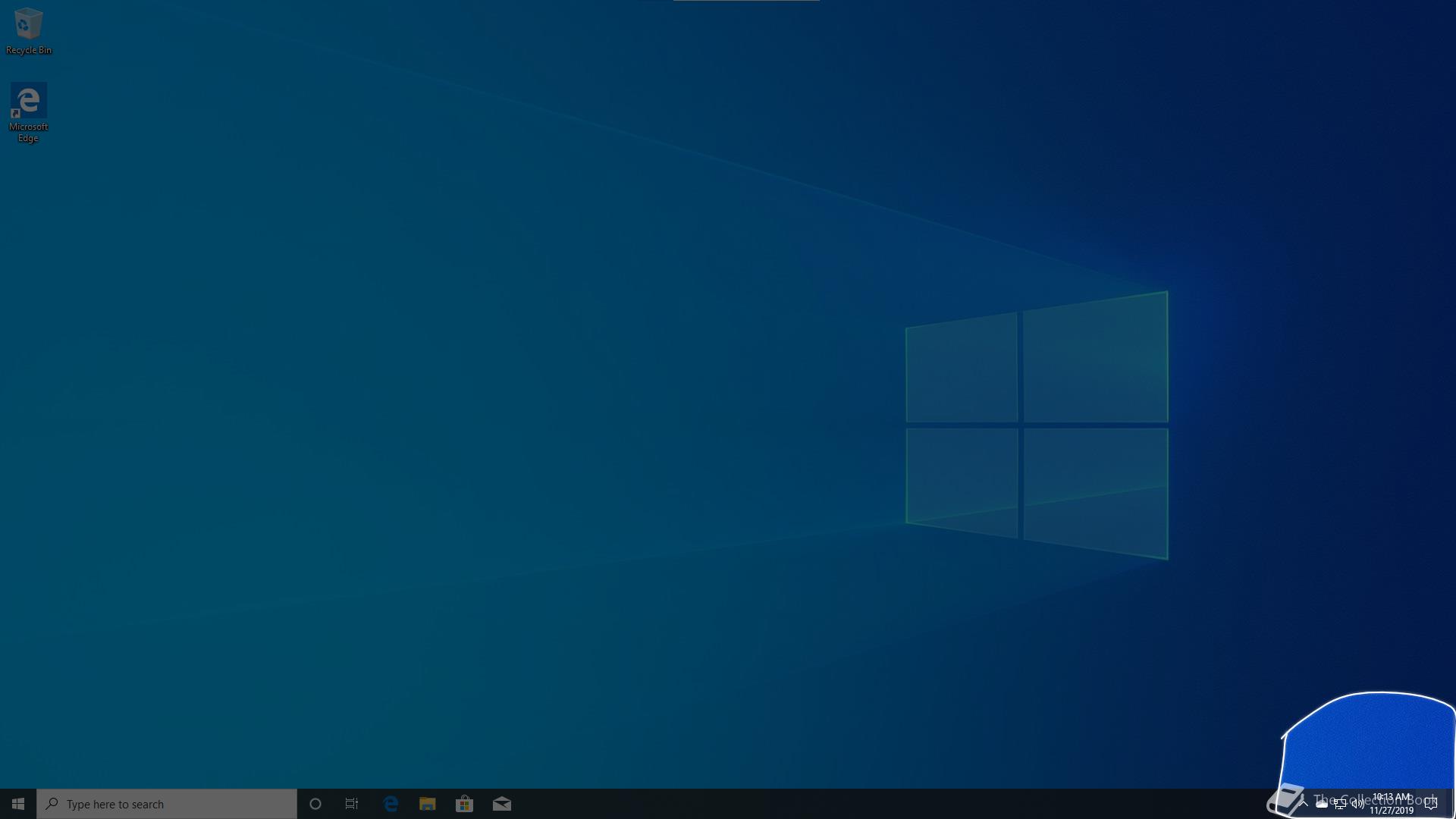The height and width of the screenshot is (819, 1456).
Task: Open the Mail app from the taskbar
Action: [x=502, y=804]
